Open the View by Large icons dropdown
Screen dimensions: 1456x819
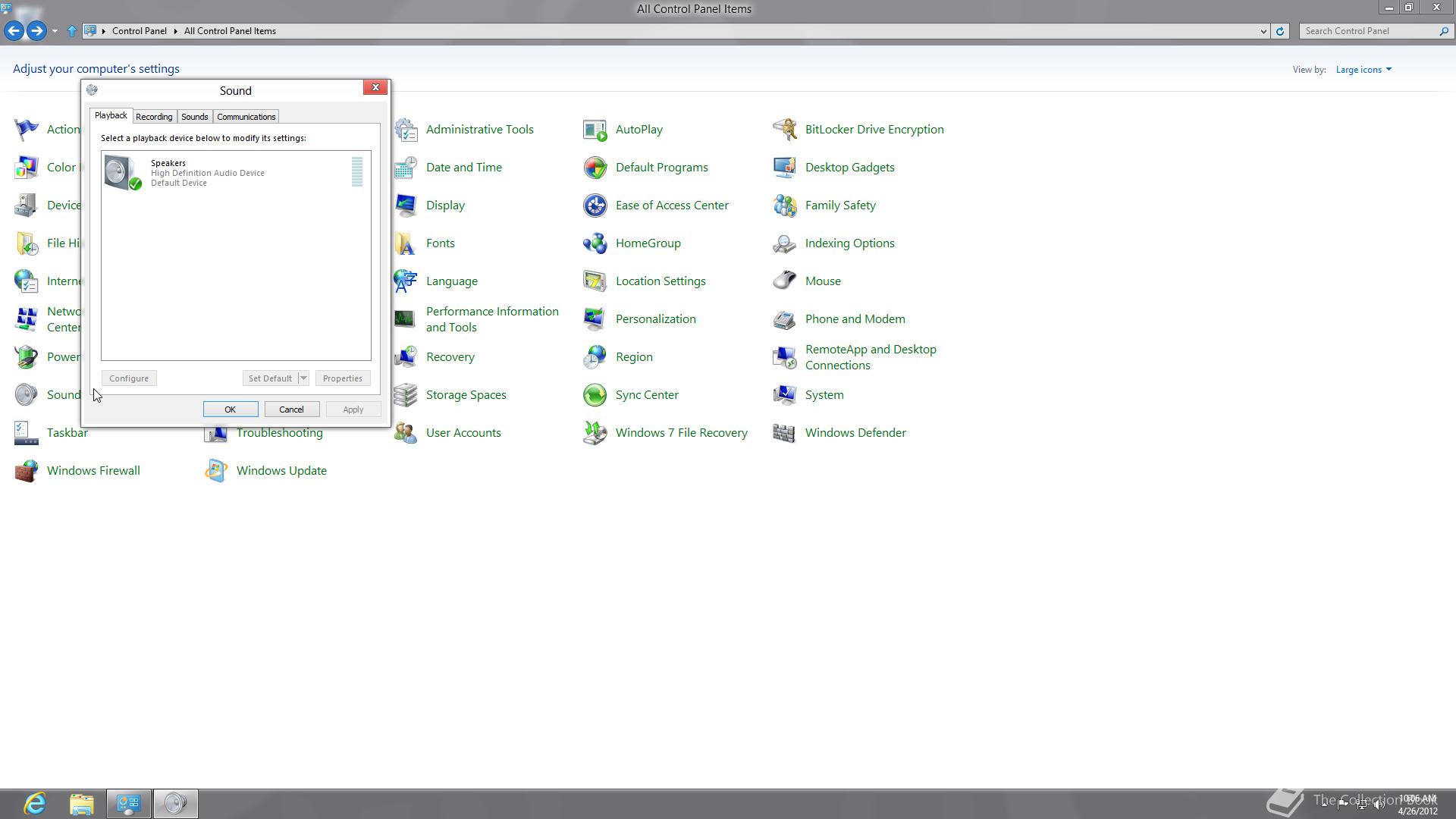(1363, 70)
